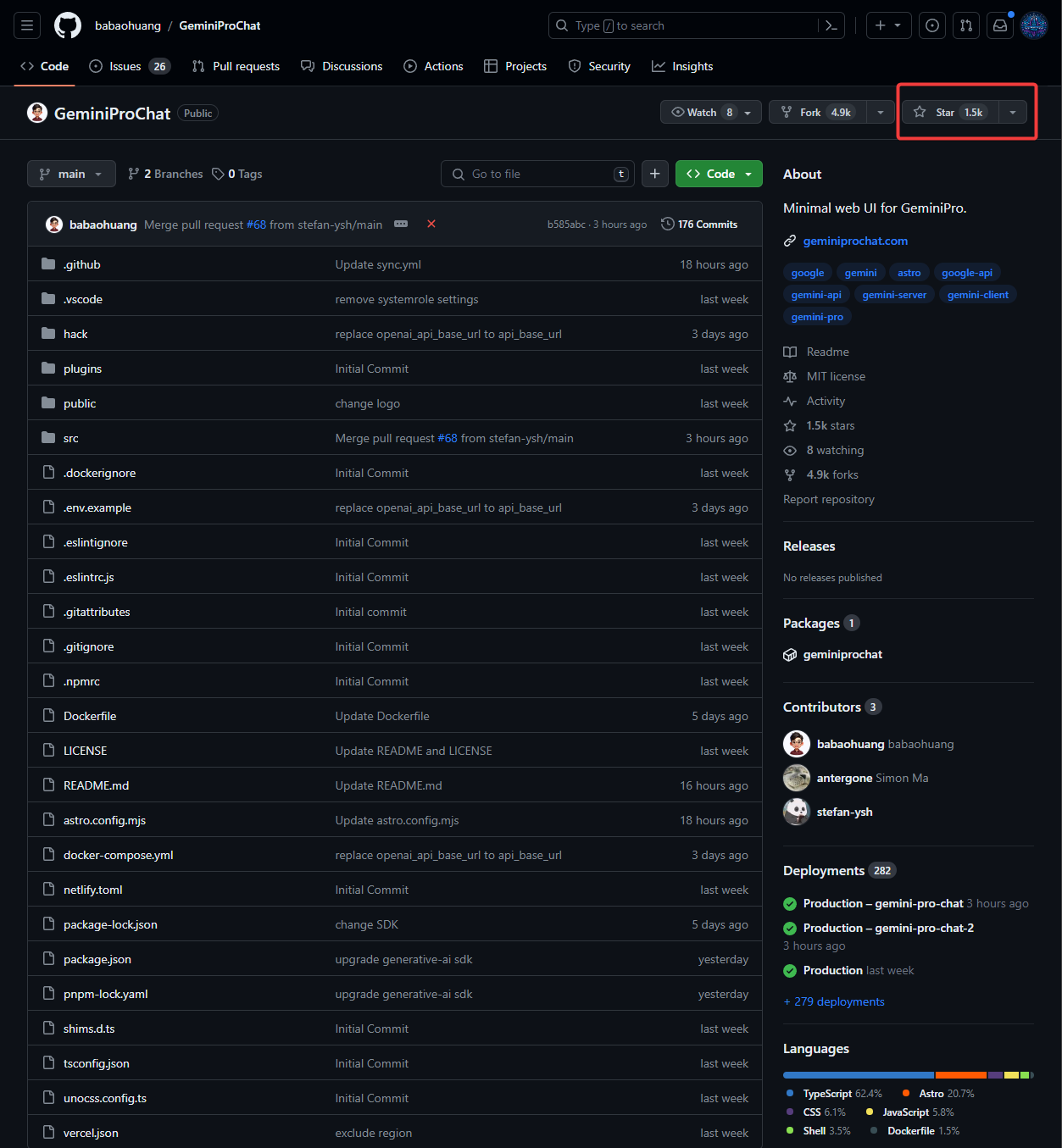Click the failed checks red X icon
This screenshot has width=1062, height=1148.
point(431,224)
